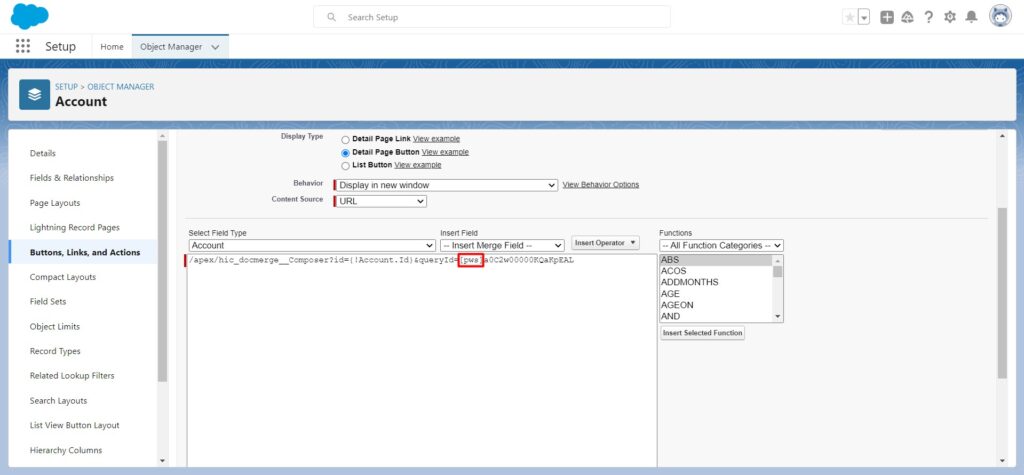This screenshot has height=475, width=1024.
Task: Click the search magnifier icon
Action: click(332, 17)
